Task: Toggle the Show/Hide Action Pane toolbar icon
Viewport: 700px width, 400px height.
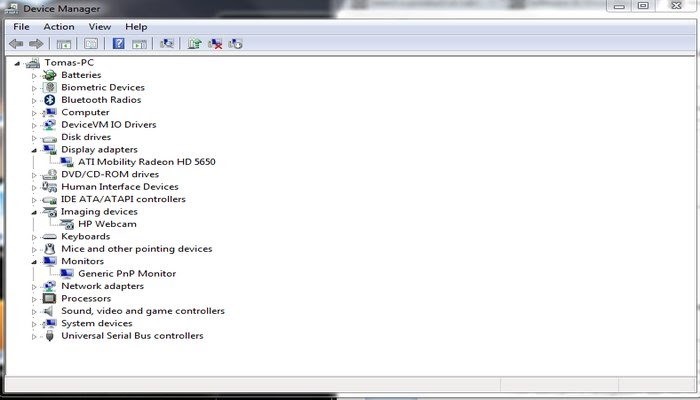Action: [139, 44]
